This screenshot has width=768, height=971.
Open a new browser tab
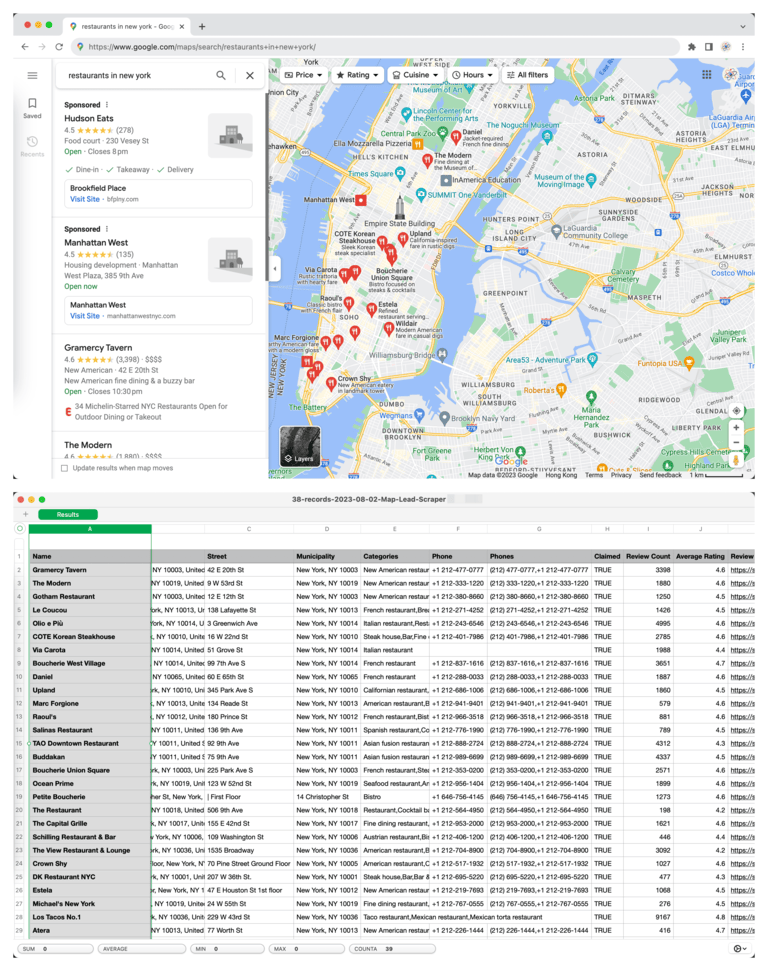(x=202, y=27)
